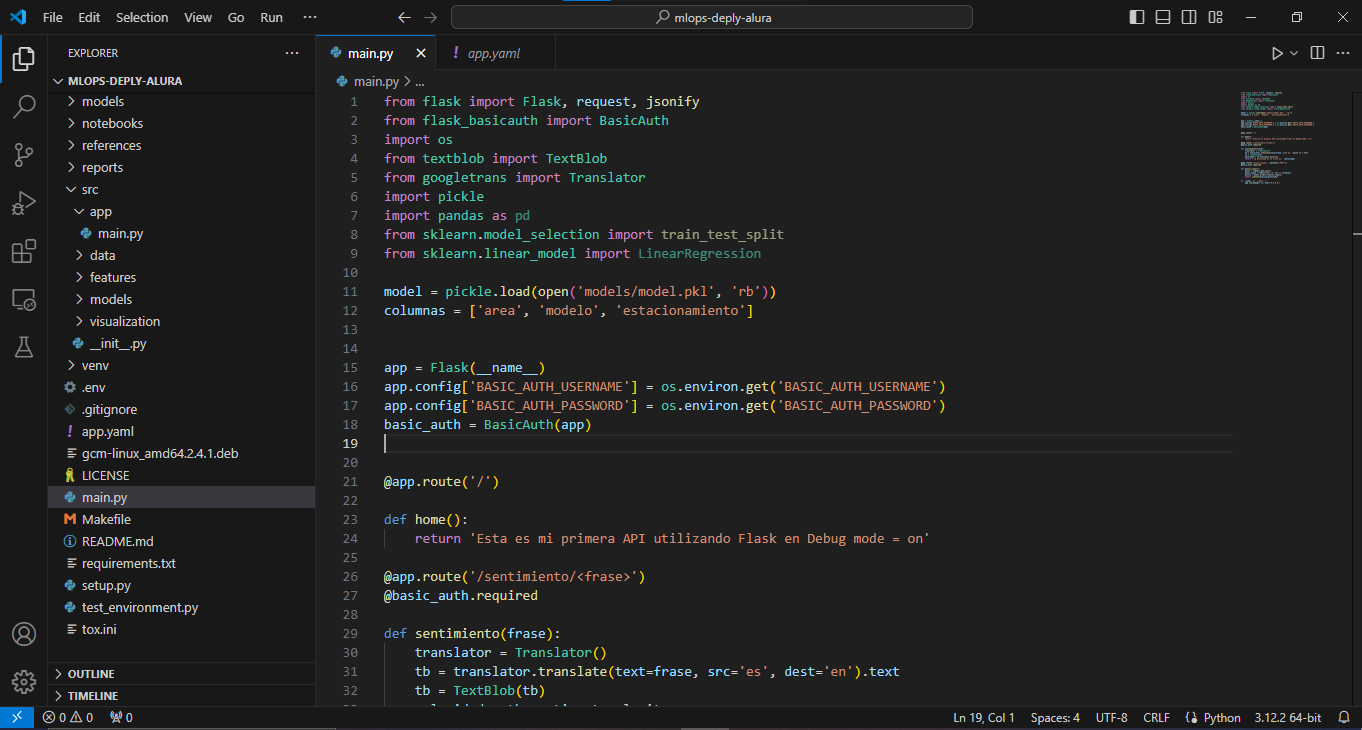
Task: Change encoding via UTF-8 in status bar
Action: coord(1111,717)
